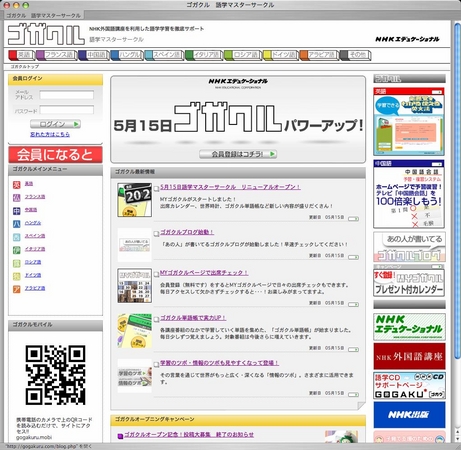Screen dimensions: 461x450
Task: Click the small icon beside the MYゴガクルページ headline
Action: [x=156, y=274]
